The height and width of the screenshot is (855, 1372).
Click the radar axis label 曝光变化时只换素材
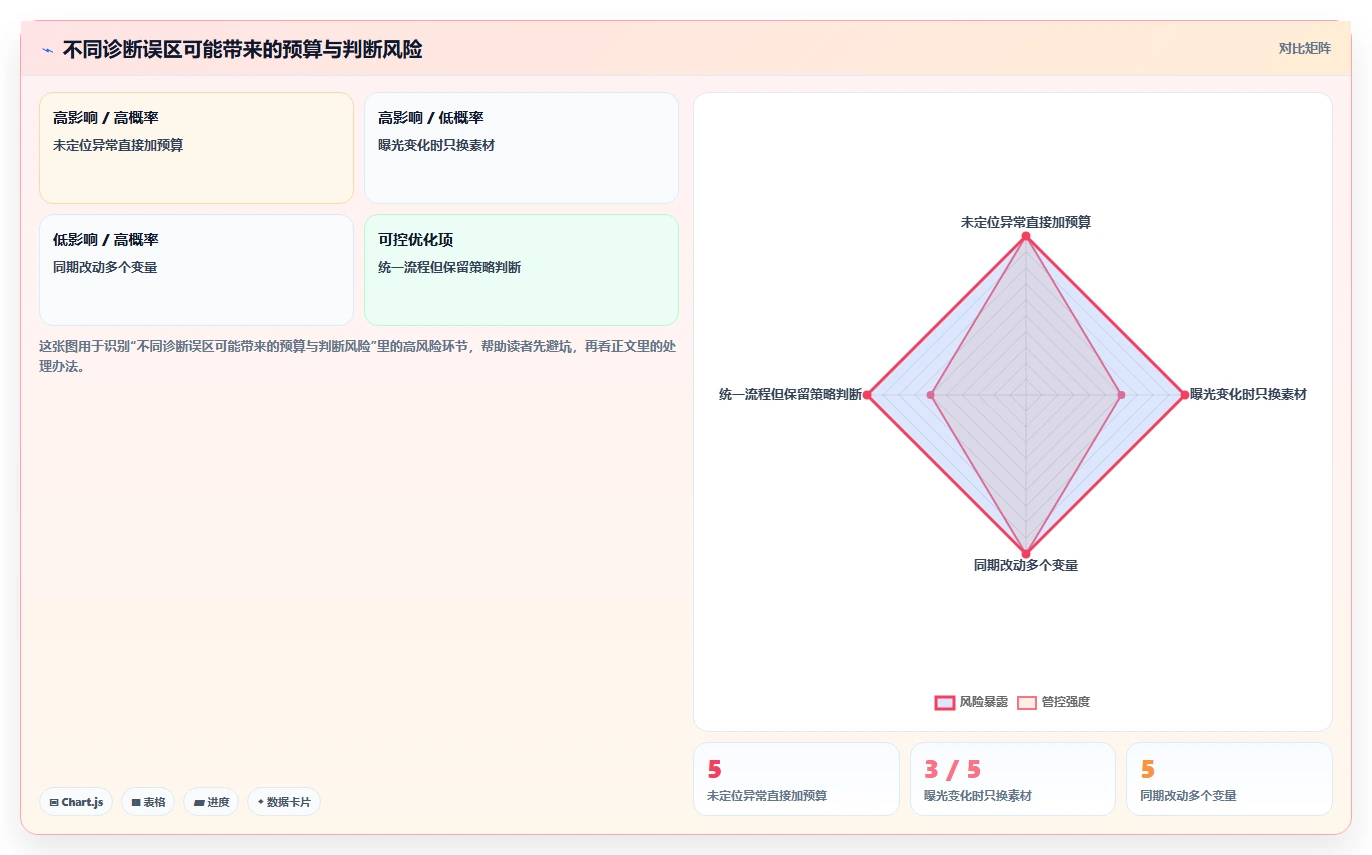(1248, 394)
